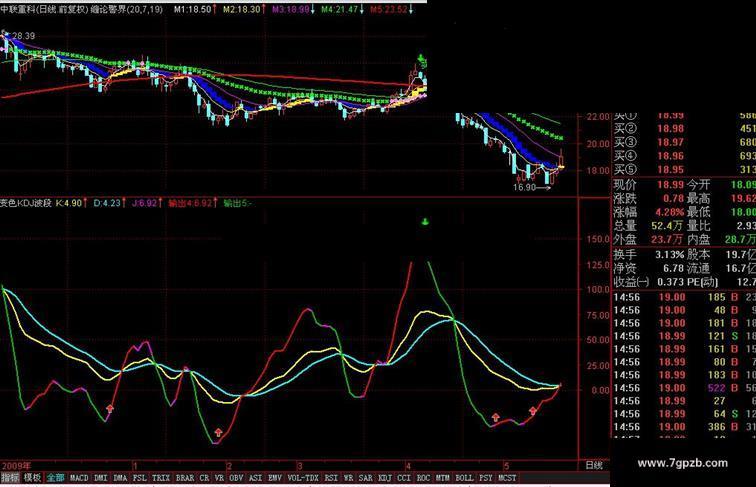The width and height of the screenshot is (756, 487).
Task: Switch to the EMV indicator
Action: point(274,478)
